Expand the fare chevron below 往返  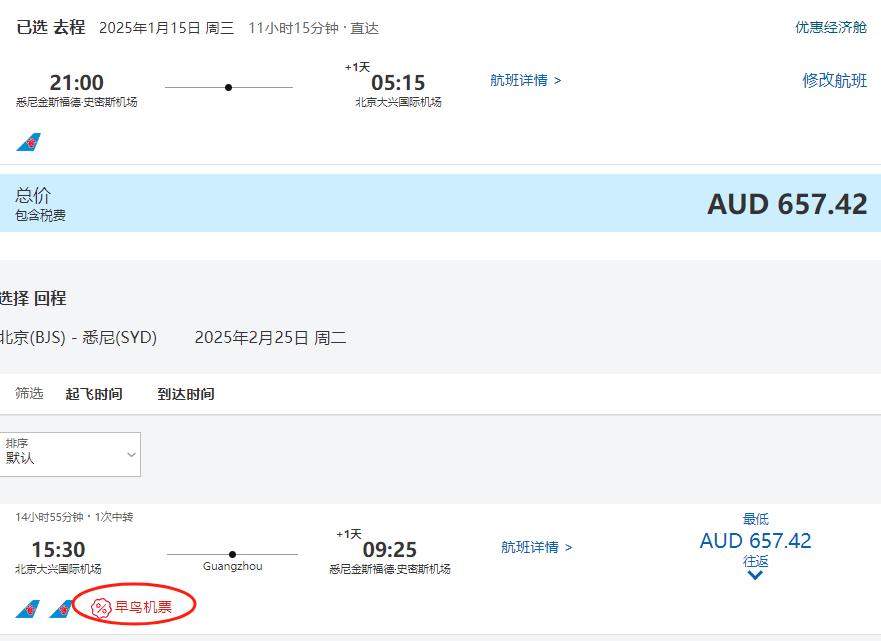click(x=755, y=576)
